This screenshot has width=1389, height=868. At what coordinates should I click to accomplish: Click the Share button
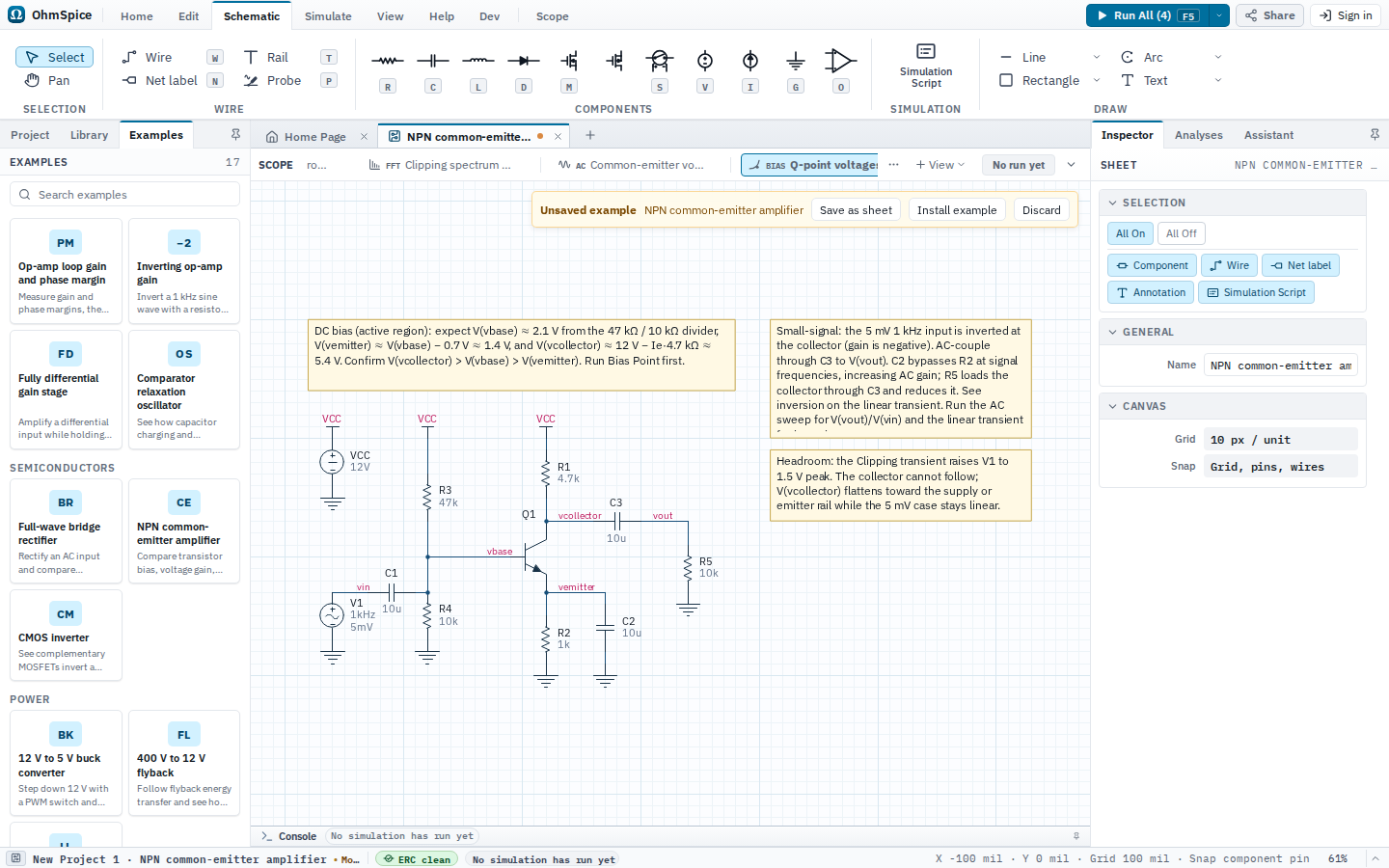coord(1269,15)
